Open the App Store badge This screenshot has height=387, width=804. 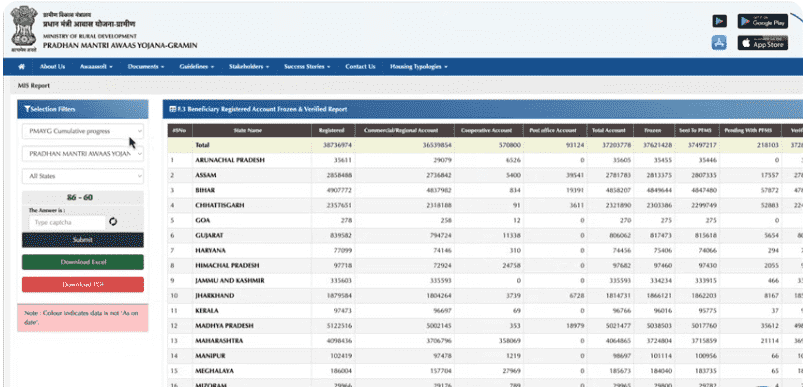[x=762, y=43]
